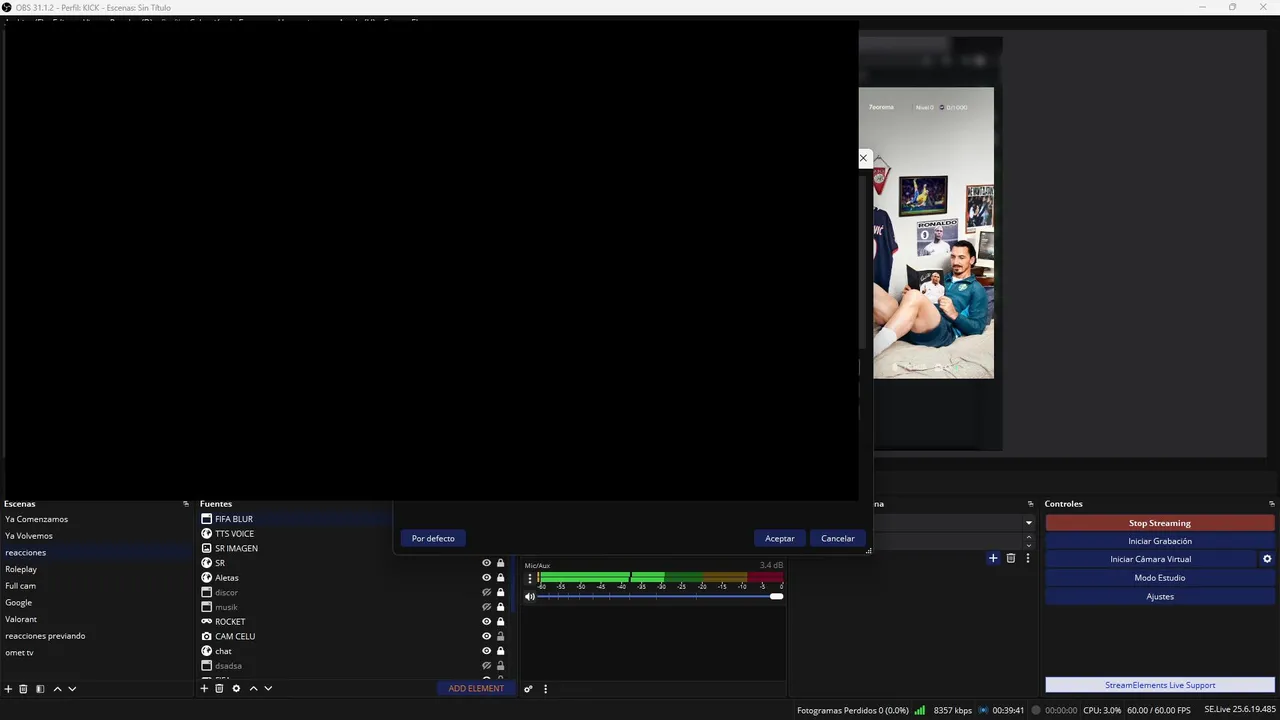Screen dimensions: 1280x720
Task: Open scene transition type dropdown
Action: (x=1028, y=523)
